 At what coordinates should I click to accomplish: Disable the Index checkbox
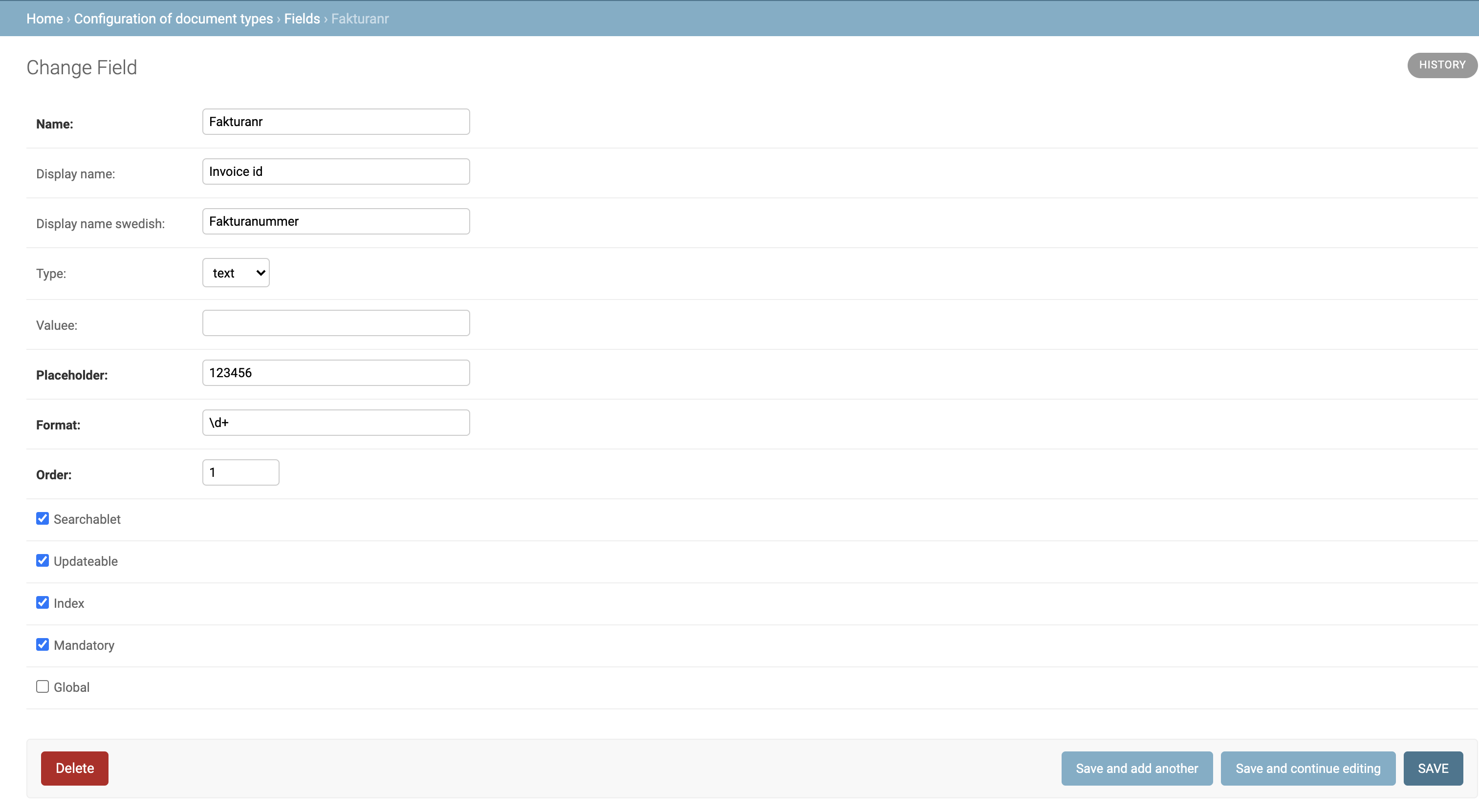[43, 602]
